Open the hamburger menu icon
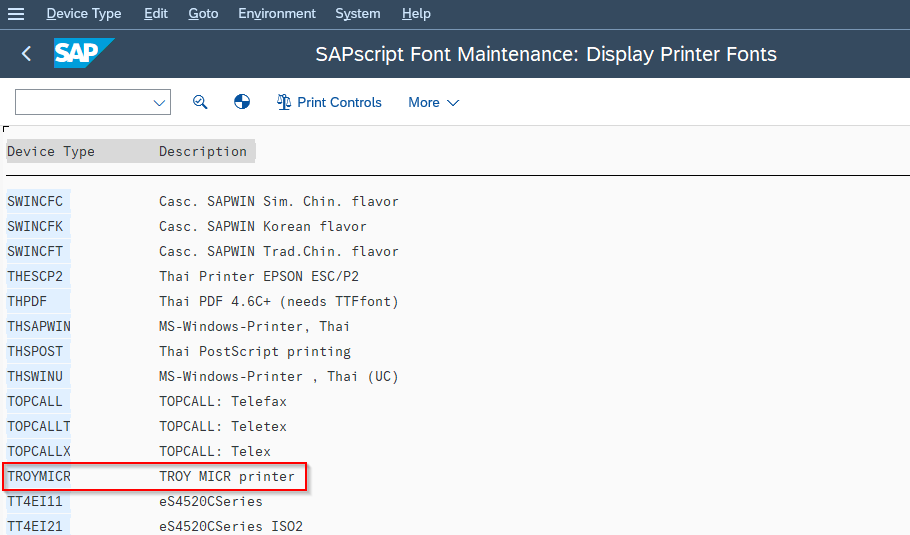 click(x=16, y=13)
